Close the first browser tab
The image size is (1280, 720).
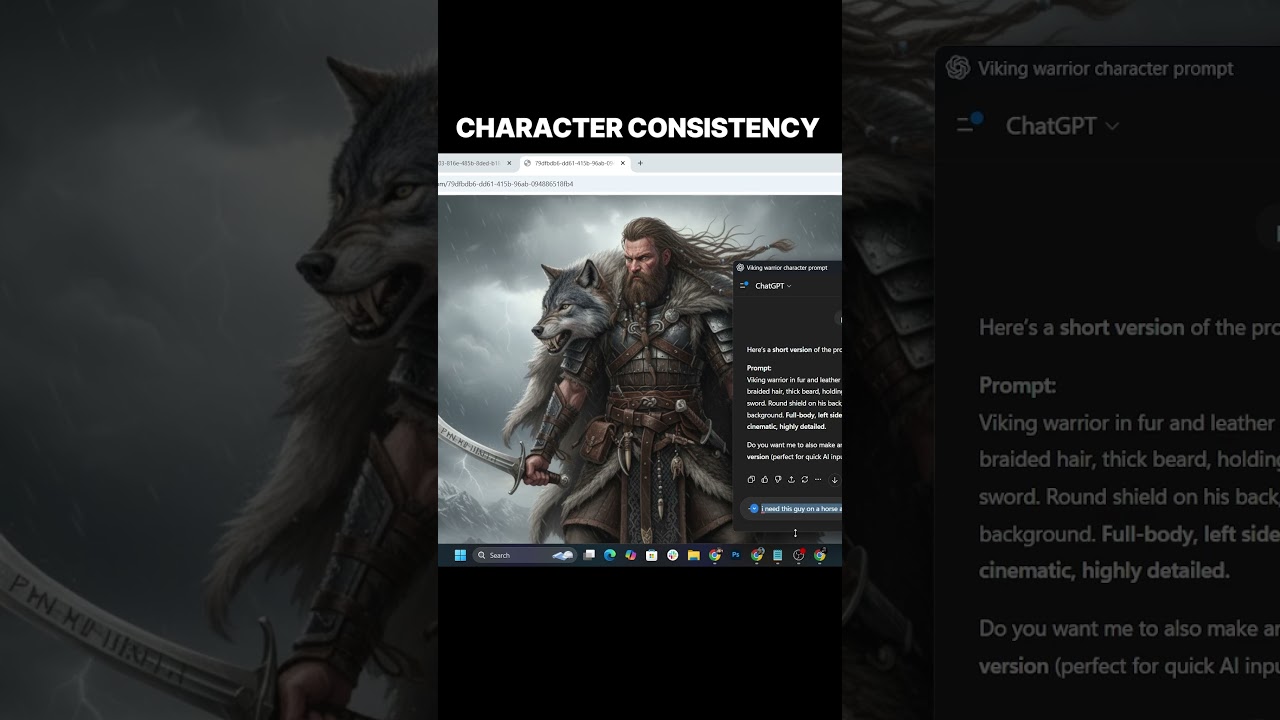pyautogui.click(x=509, y=163)
